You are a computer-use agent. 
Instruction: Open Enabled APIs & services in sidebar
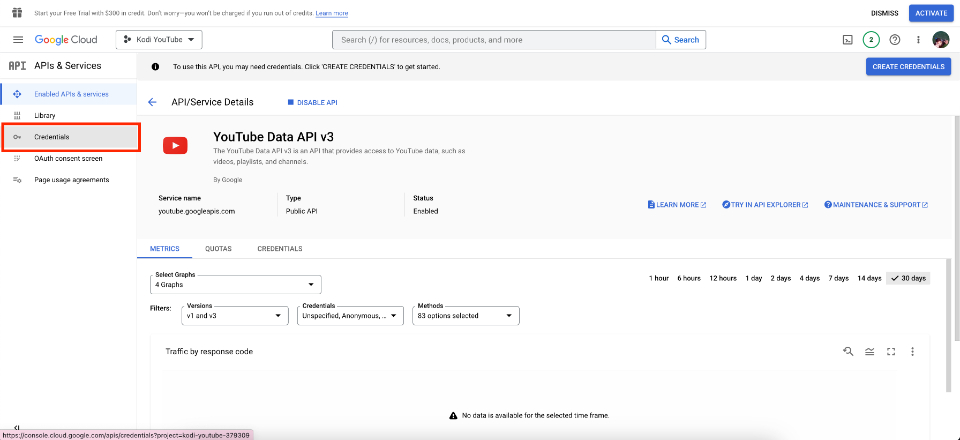click(69, 94)
